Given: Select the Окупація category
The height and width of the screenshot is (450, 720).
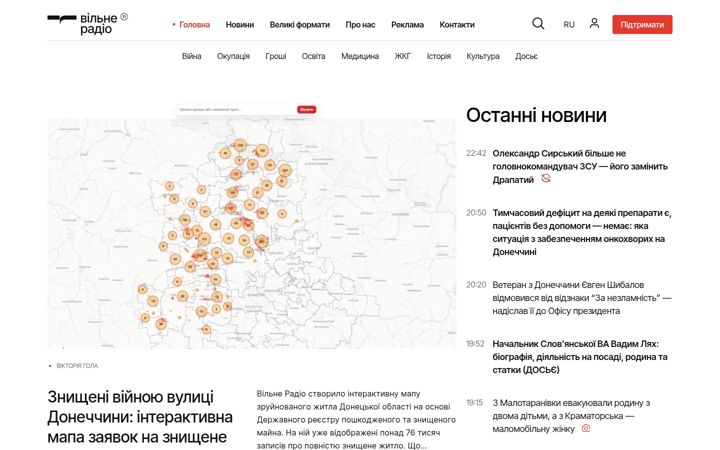Looking at the screenshot, I should (233, 56).
